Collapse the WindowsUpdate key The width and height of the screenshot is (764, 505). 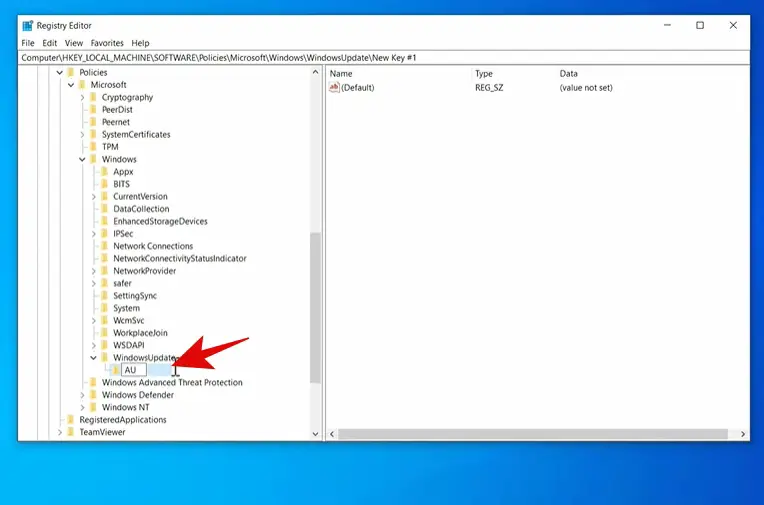[93, 358]
